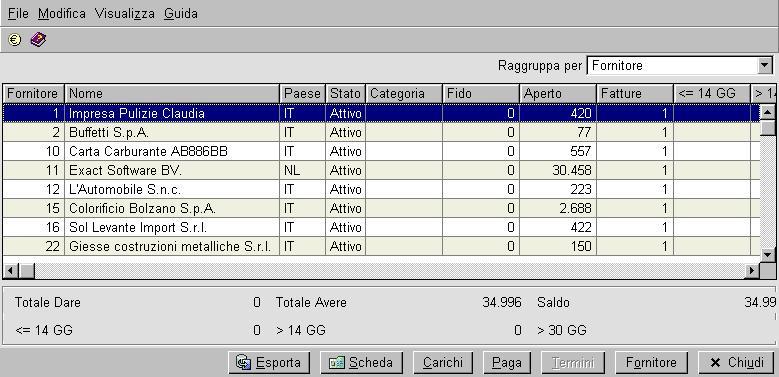Click the NL country cell

click(x=303, y=170)
